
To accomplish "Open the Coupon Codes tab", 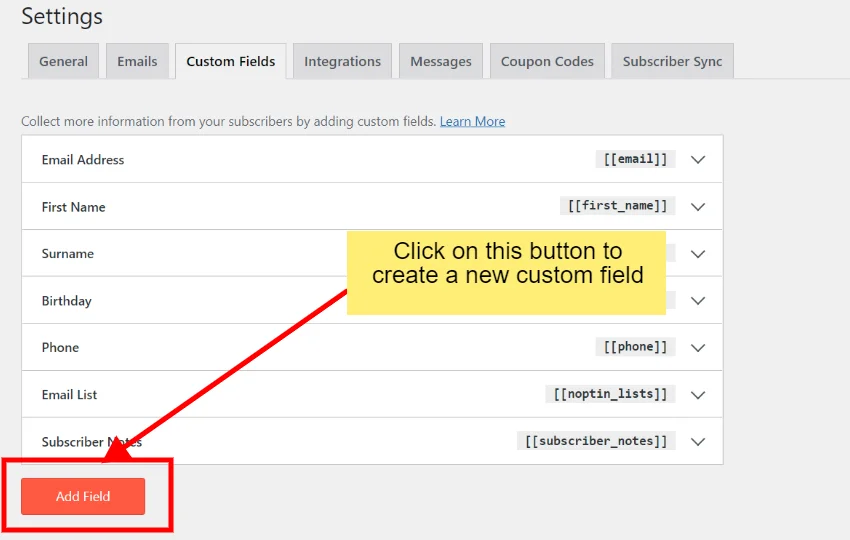I will point(547,61).
